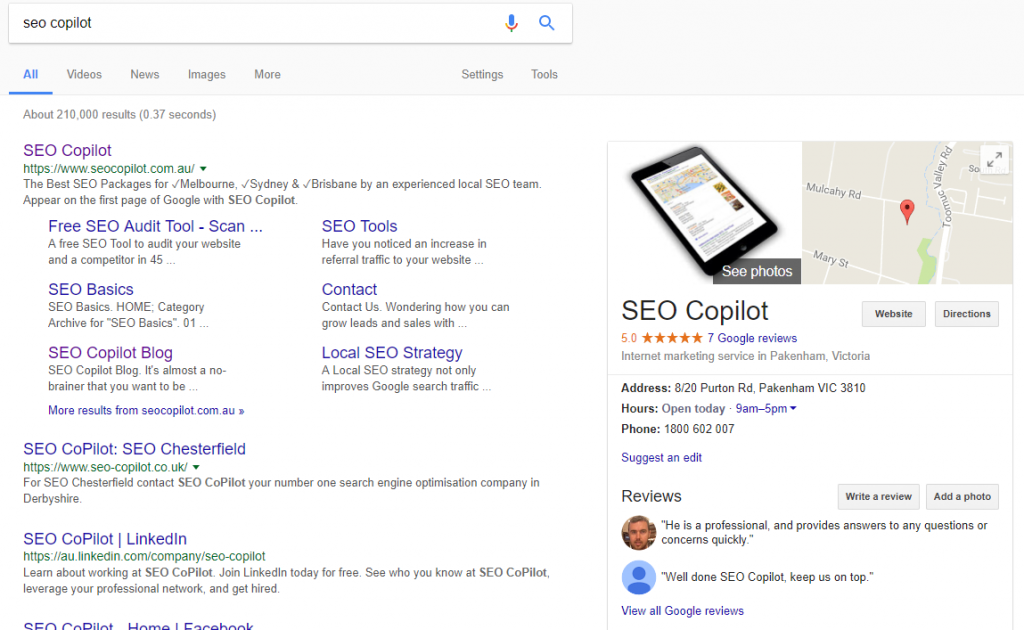Open the SEO Tools sitelink
Viewport: 1024px width, 630px height.
click(x=359, y=226)
